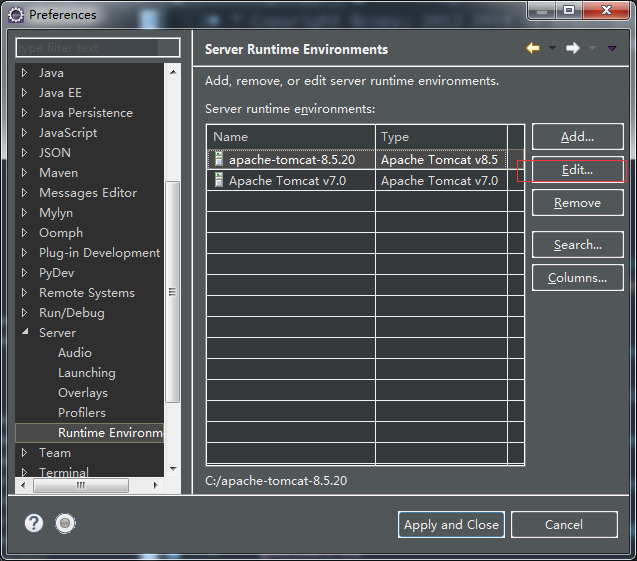
Task: Click the Remove button
Action: [x=577, y=202]
